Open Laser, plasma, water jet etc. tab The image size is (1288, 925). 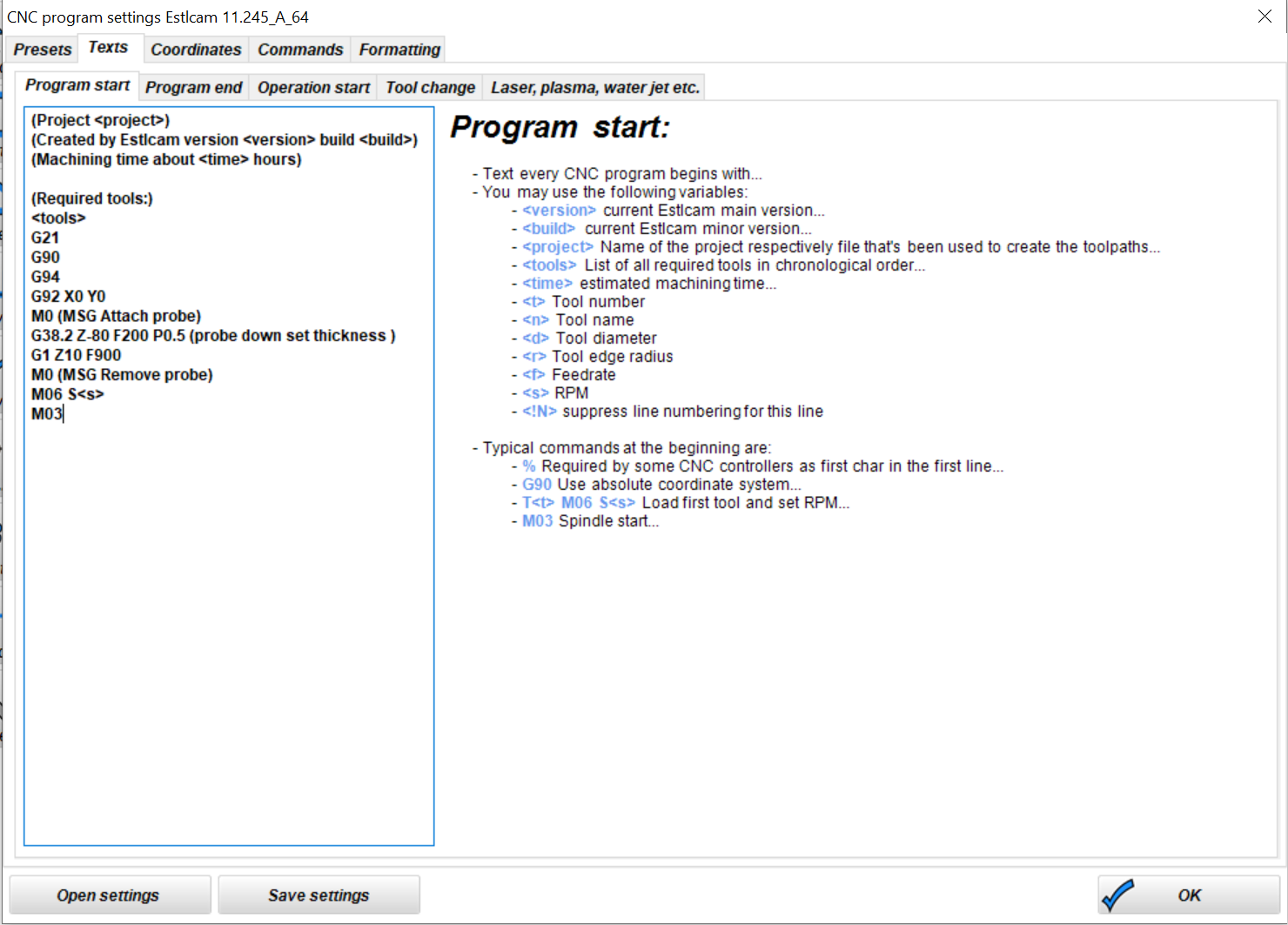[x=594, y=87]
